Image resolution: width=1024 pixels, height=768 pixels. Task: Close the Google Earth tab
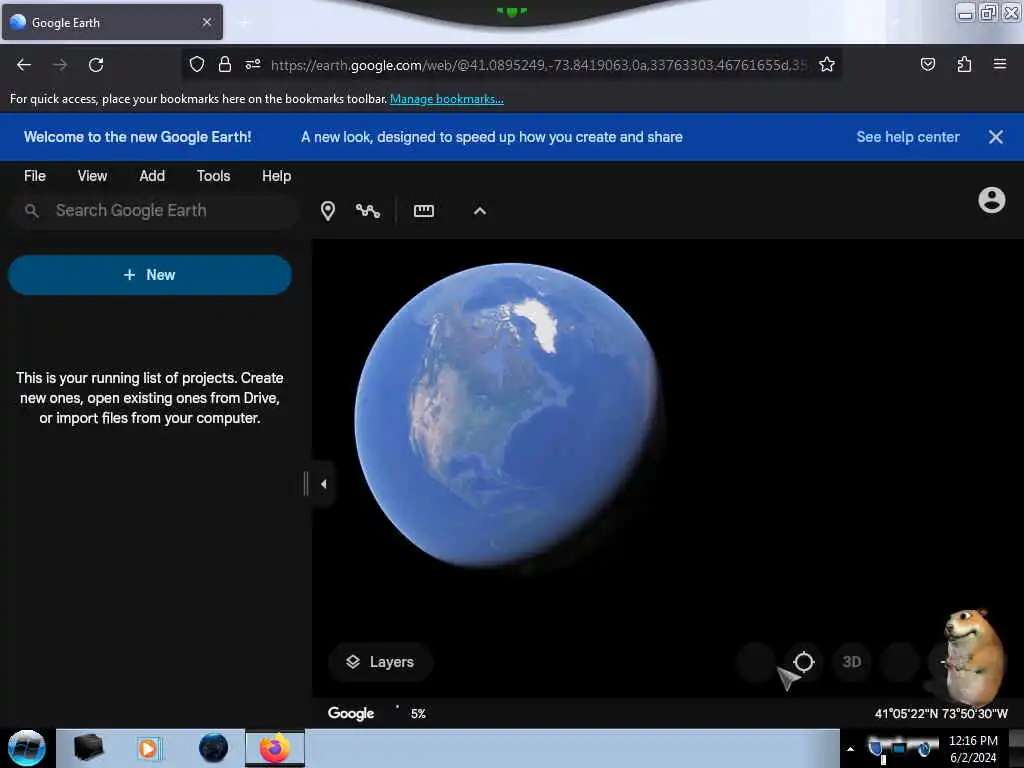[x=207, y=22]
